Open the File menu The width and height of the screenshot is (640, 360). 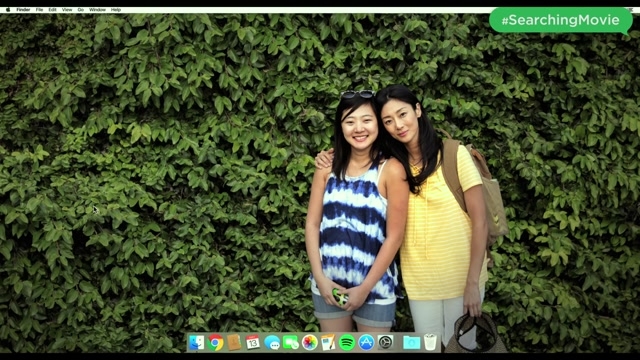click(x=39, y=9)
